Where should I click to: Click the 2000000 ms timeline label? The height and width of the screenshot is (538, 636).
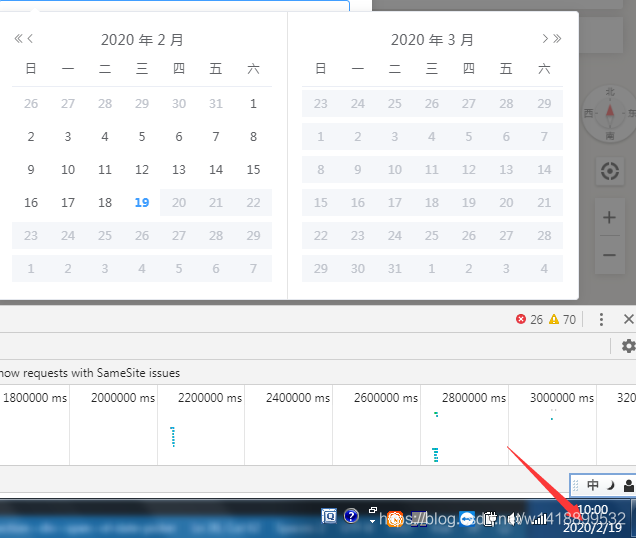(123, 398)
